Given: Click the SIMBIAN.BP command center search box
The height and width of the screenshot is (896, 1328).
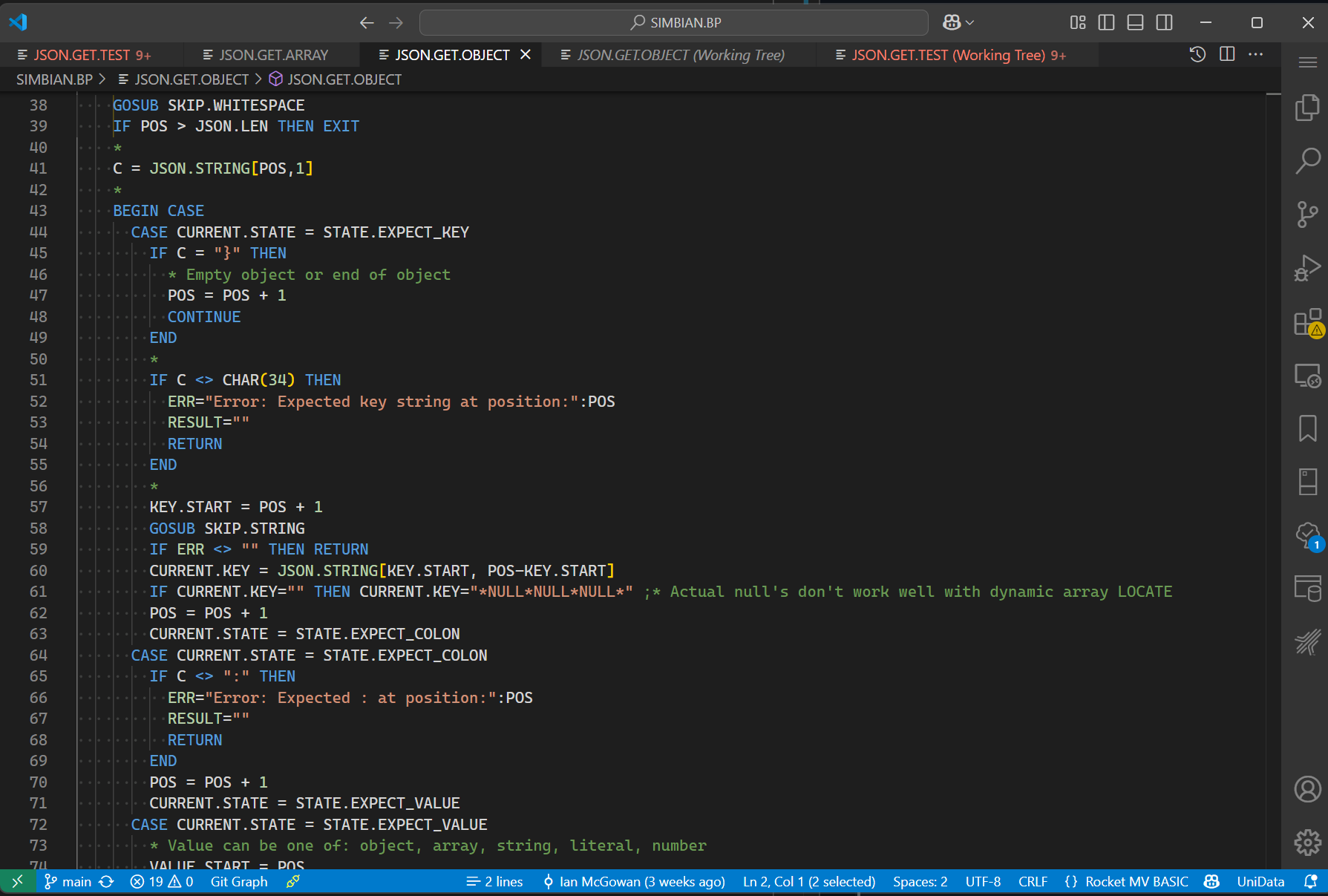Looking at the screenshot, I should tap(674, 23).
